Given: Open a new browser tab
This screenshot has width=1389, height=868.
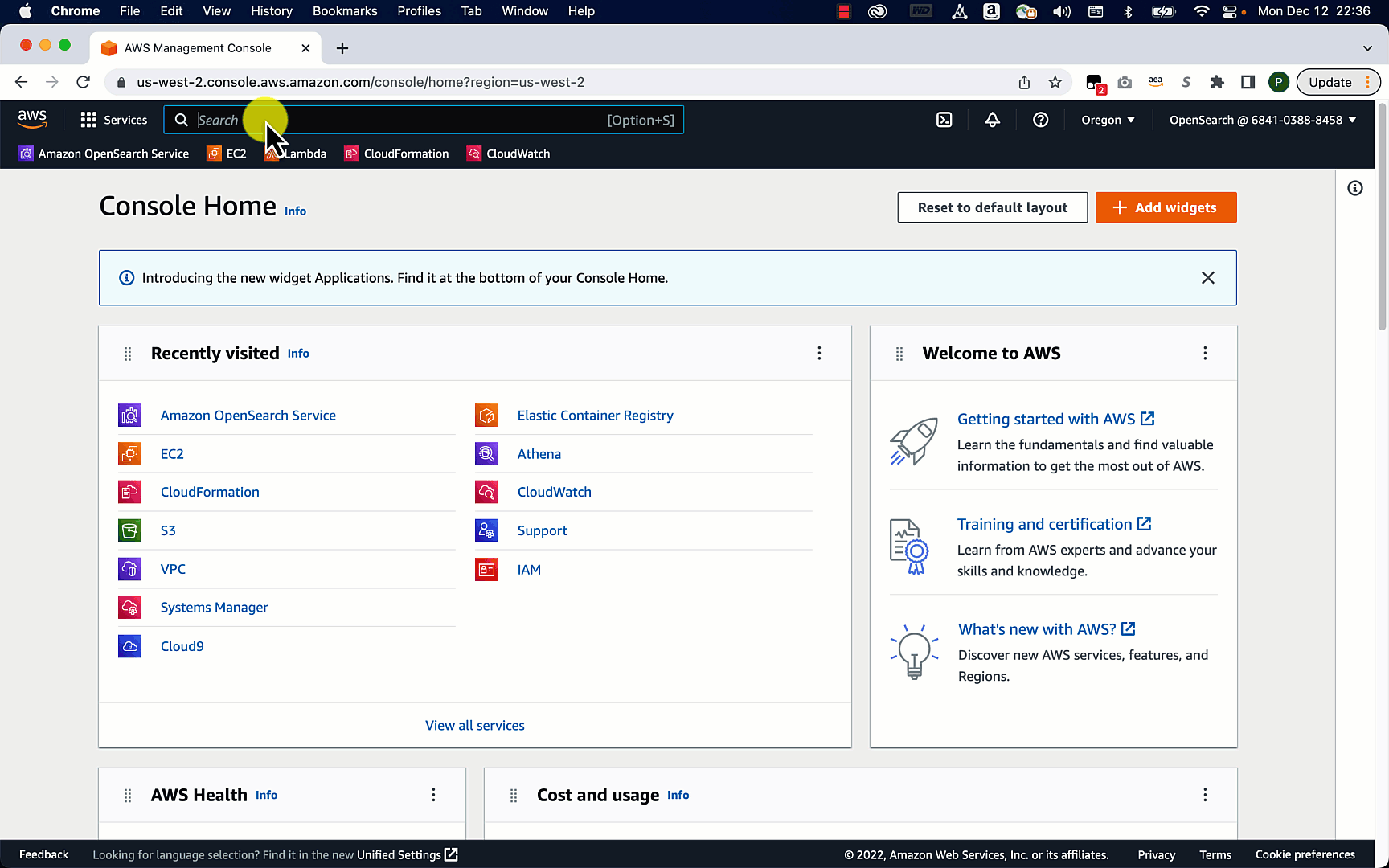Looking at the screenshot, I should click(342, 48).
